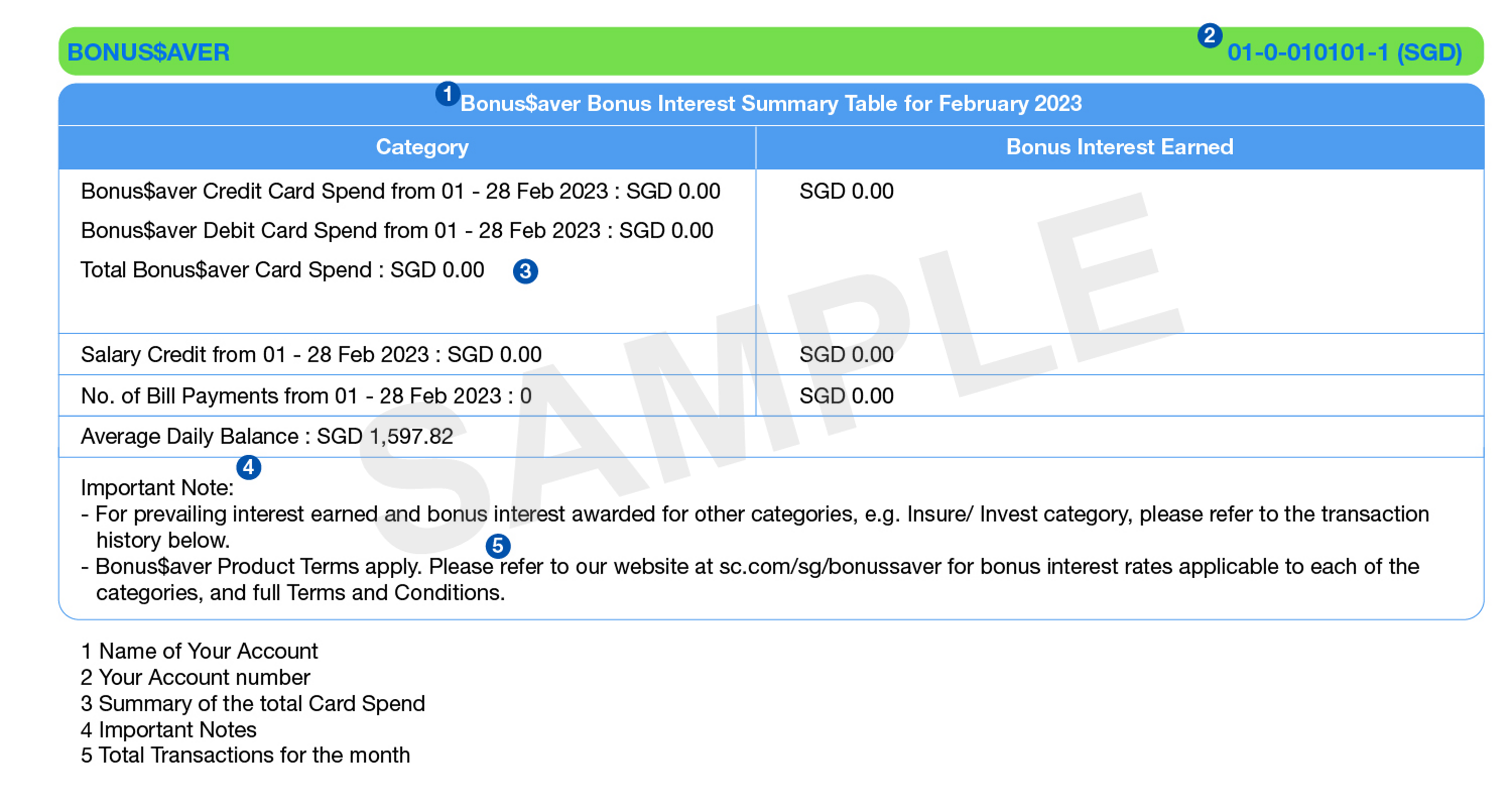Click the Category column header
Image resolution: width=1512 pixels, height=807 pixels.
tap(422, 147)
